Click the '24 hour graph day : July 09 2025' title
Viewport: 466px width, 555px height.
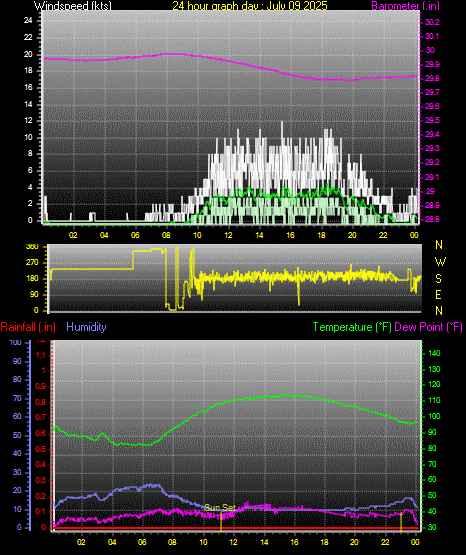250,5
